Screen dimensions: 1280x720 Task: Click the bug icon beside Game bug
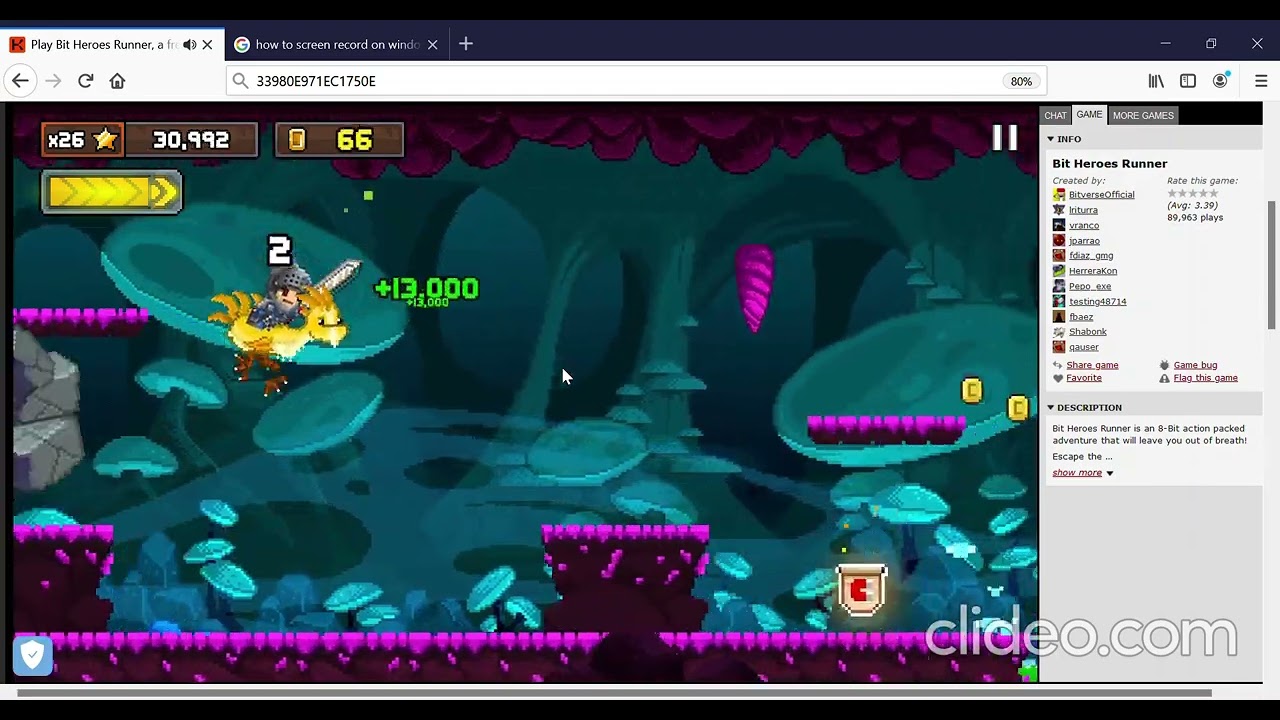[x=1164, y=365]
